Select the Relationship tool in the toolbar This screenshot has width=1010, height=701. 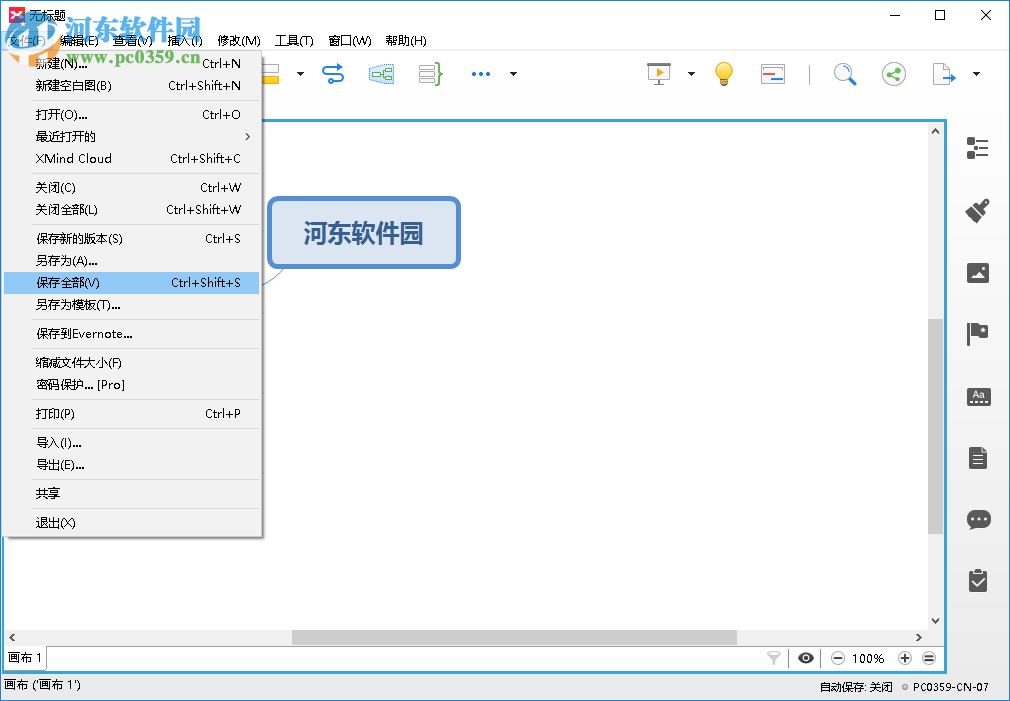(332, 73)
